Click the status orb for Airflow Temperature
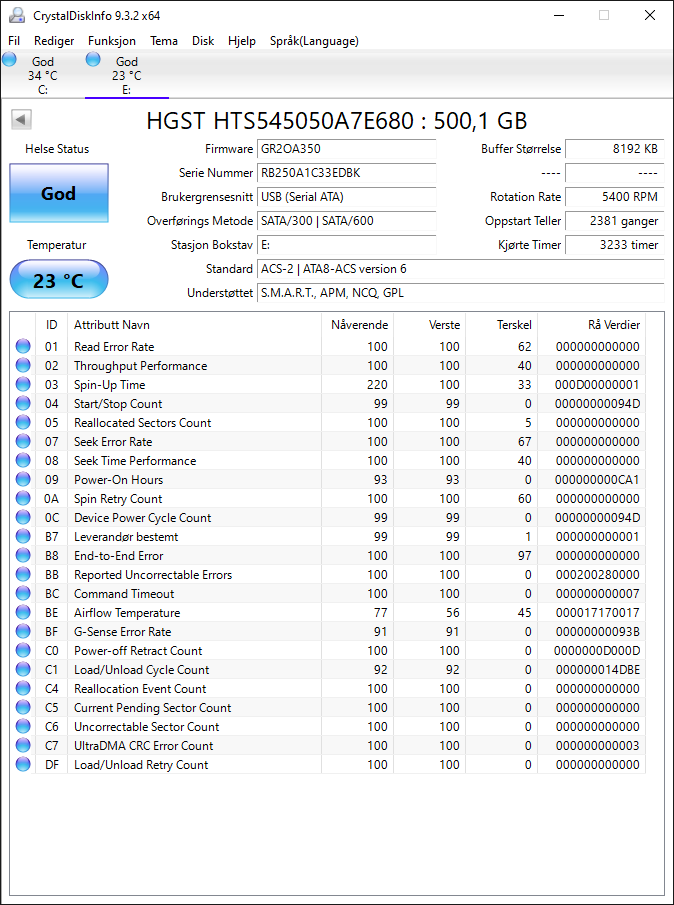674x905 pixels. (23, 612)
